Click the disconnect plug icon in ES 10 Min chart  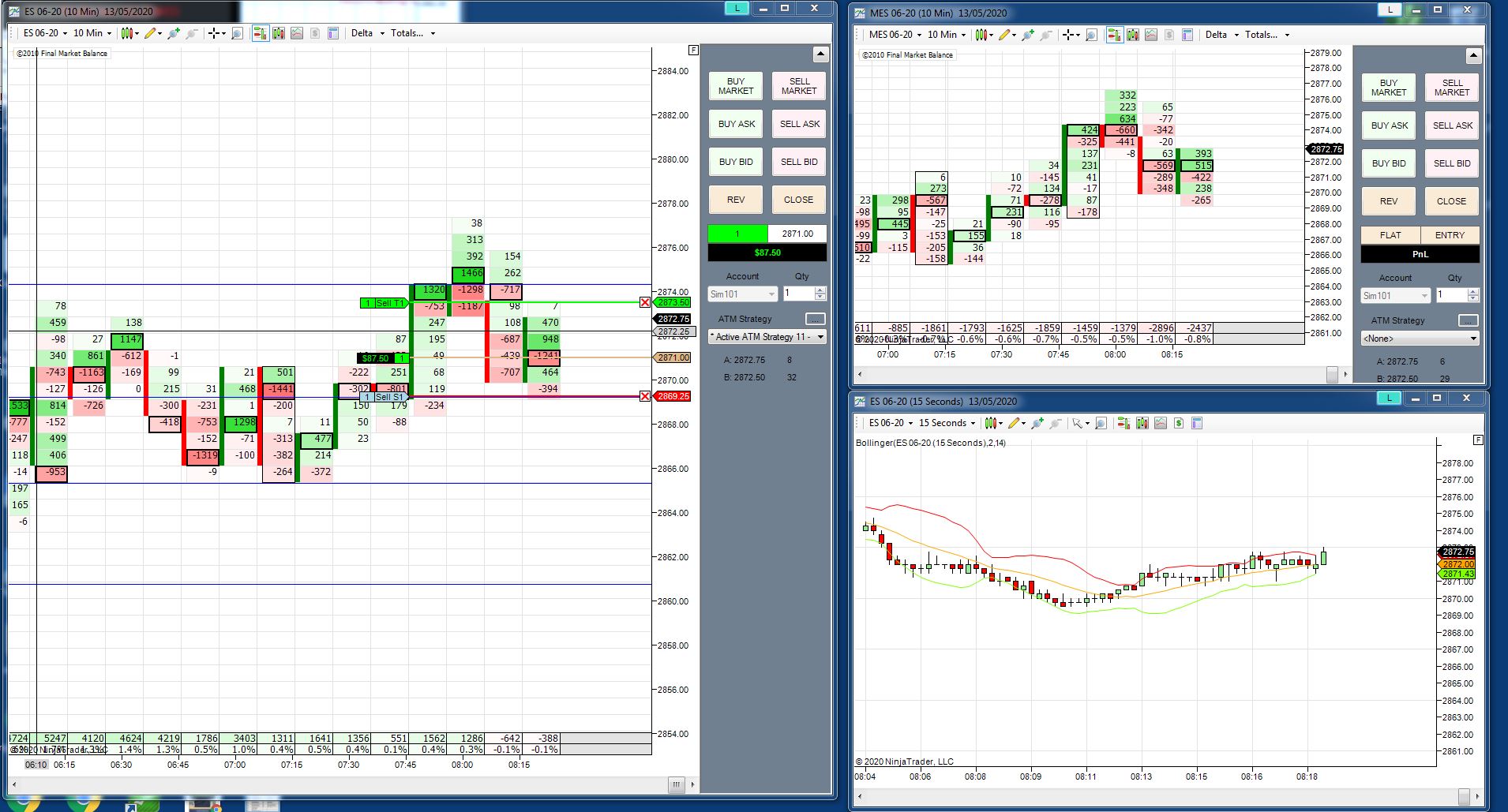click(x=192, y=33)
